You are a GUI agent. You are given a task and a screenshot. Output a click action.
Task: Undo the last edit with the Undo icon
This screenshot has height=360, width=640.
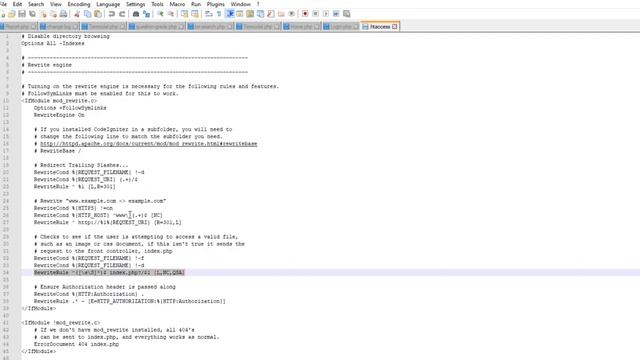pos(111,14)
